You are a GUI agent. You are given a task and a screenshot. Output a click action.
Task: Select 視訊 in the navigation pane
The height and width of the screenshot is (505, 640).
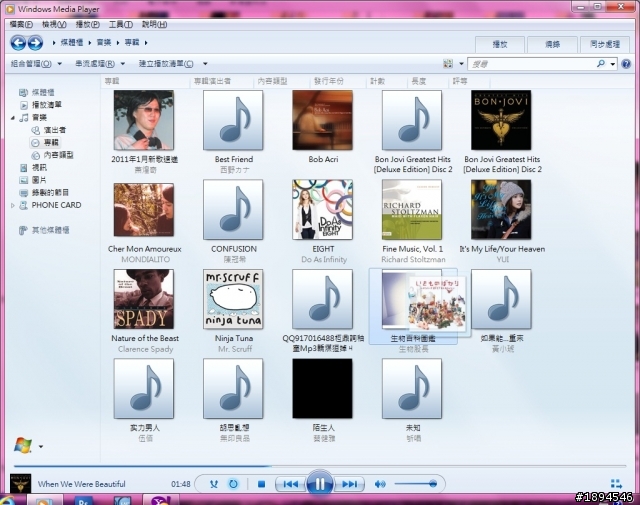[39, 168]
